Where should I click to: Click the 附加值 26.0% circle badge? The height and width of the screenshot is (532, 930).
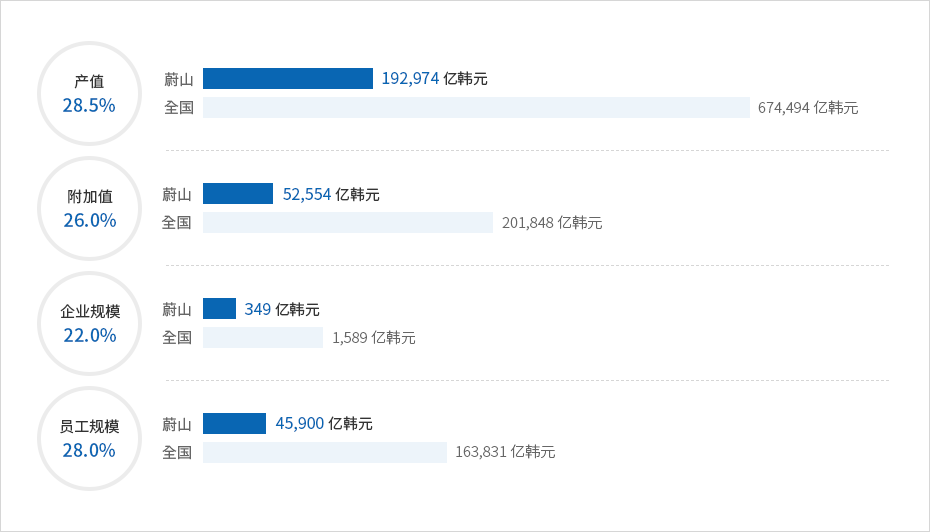point(90,209)
